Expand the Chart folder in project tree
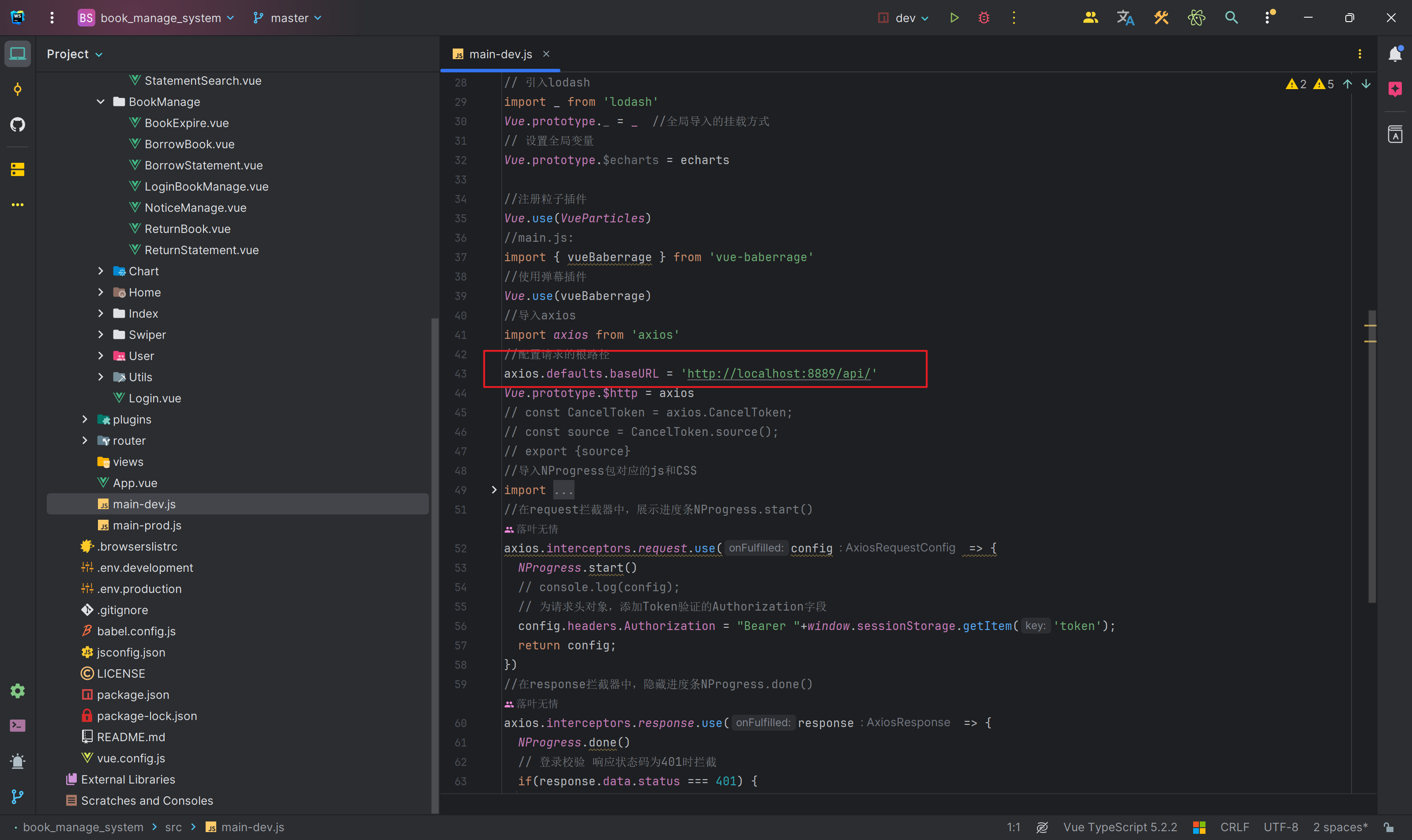Viewport: 1412px width, 840px height. 101,271
